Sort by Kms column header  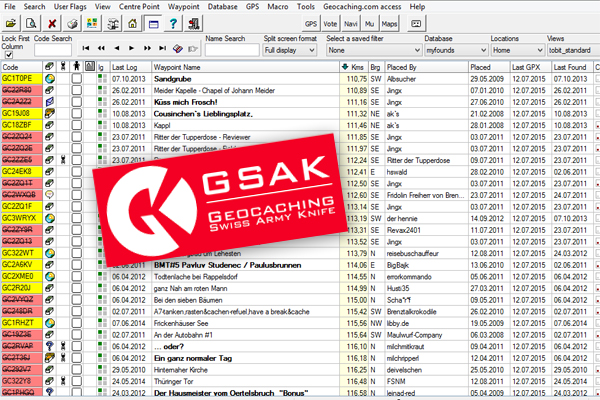coord(354,67)
